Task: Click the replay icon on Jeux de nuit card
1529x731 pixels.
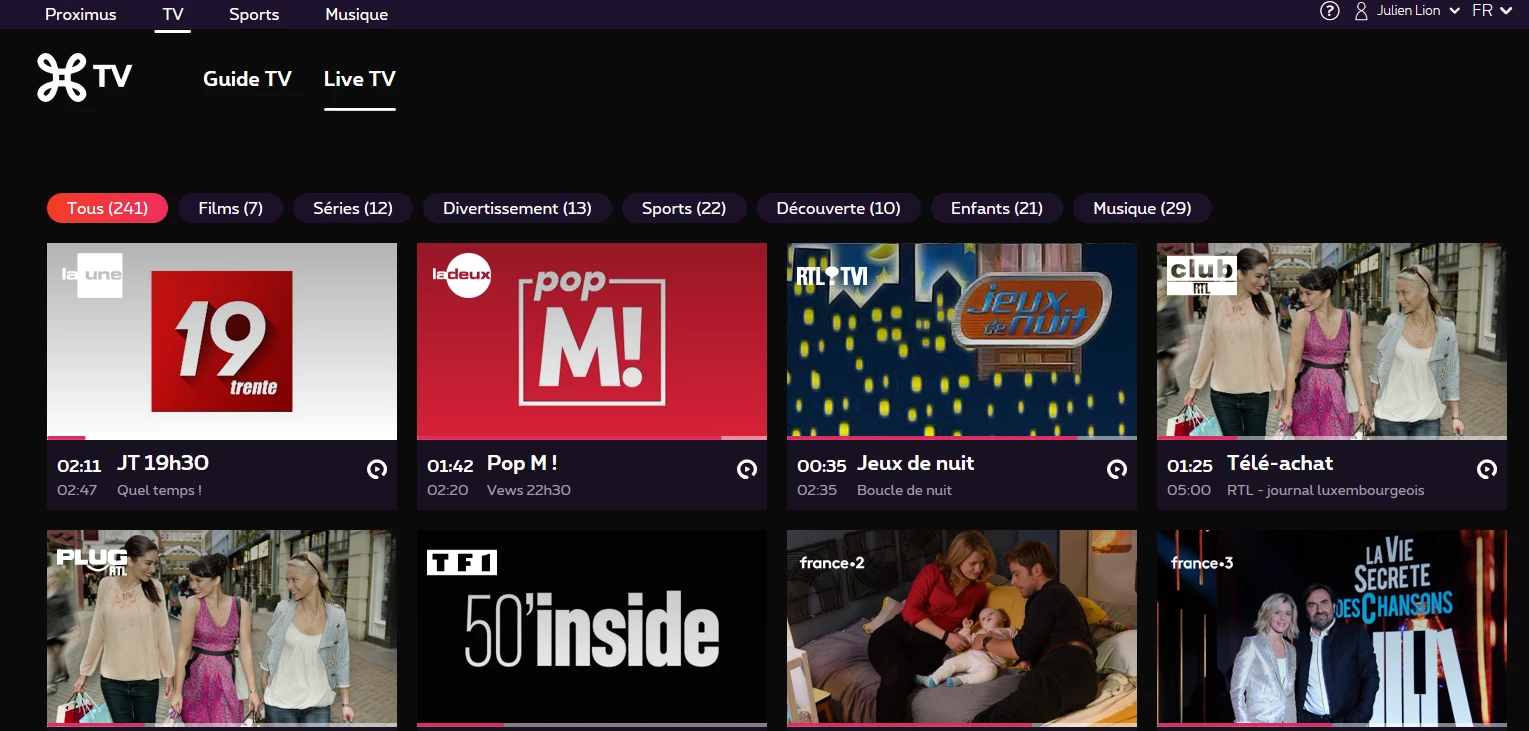Action: (x=1117, y=469)
